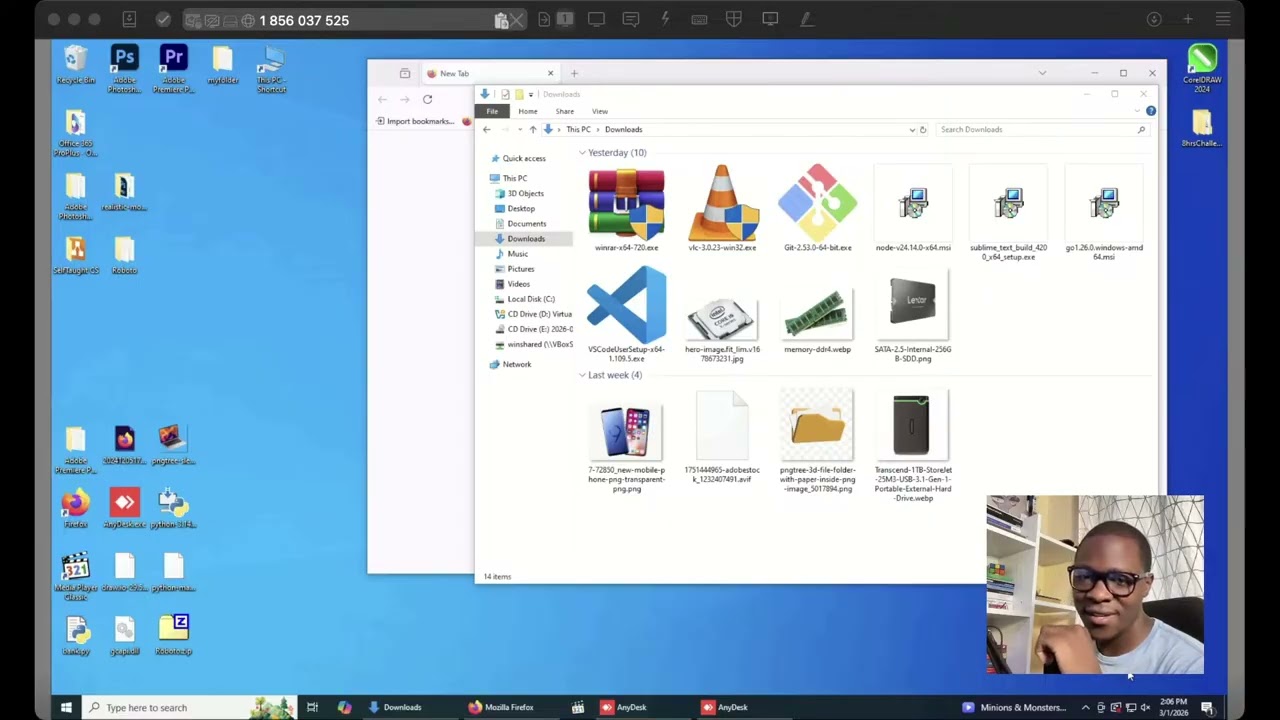Select the vlc-3.0.23-win32.exe installer
Image resolution: width=1280 pixels, height=720 pixels.
click(x=722, y=210)
